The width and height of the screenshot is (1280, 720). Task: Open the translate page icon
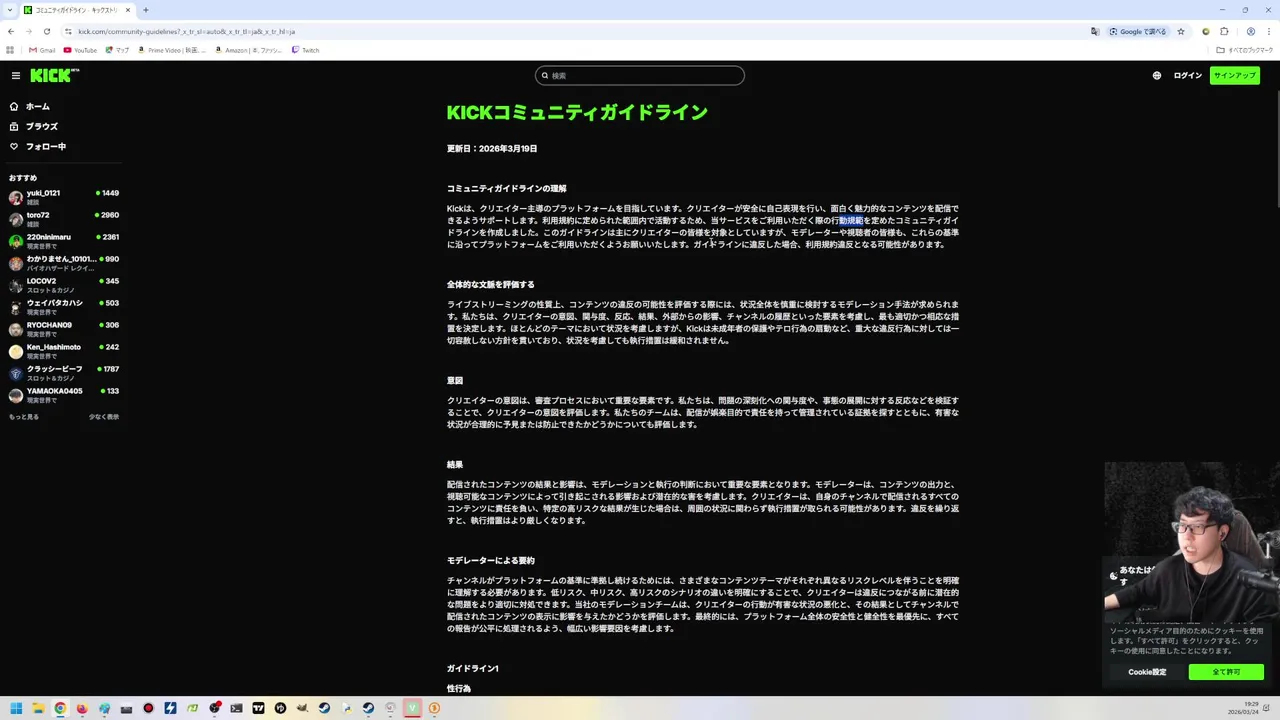pos(1095,31)
